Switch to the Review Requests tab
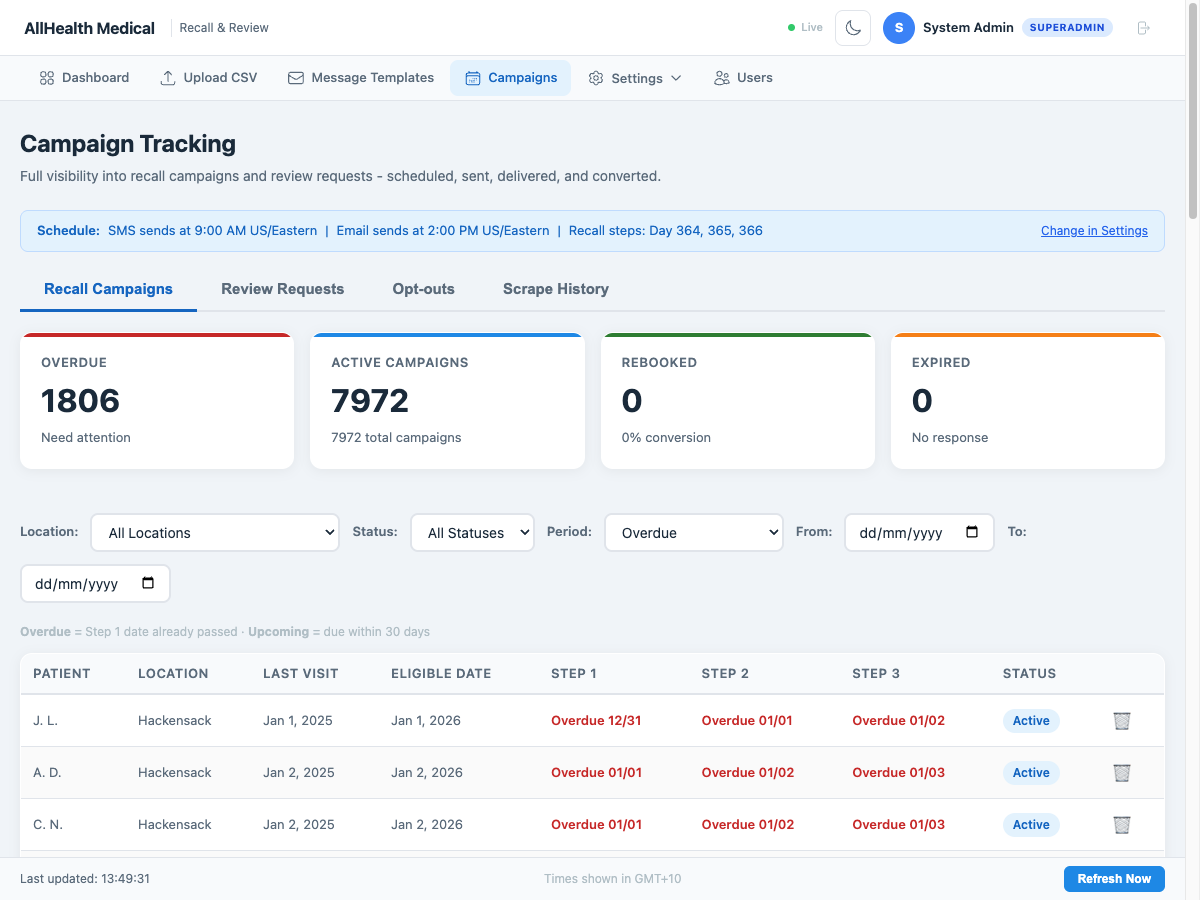This screenshot has height=900, width=1200. point(282,289)
